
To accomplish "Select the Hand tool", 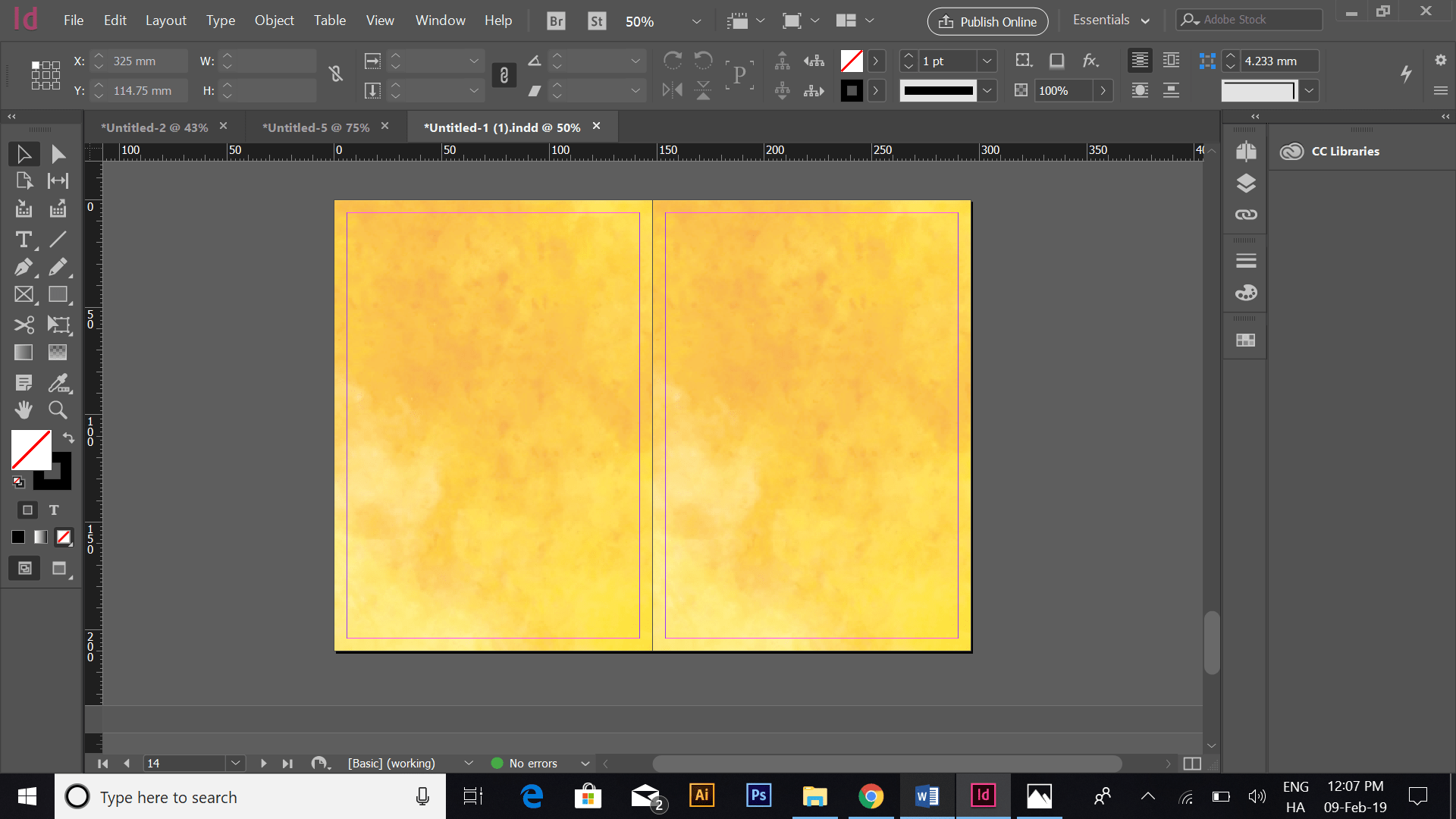I will pos(24,410).
